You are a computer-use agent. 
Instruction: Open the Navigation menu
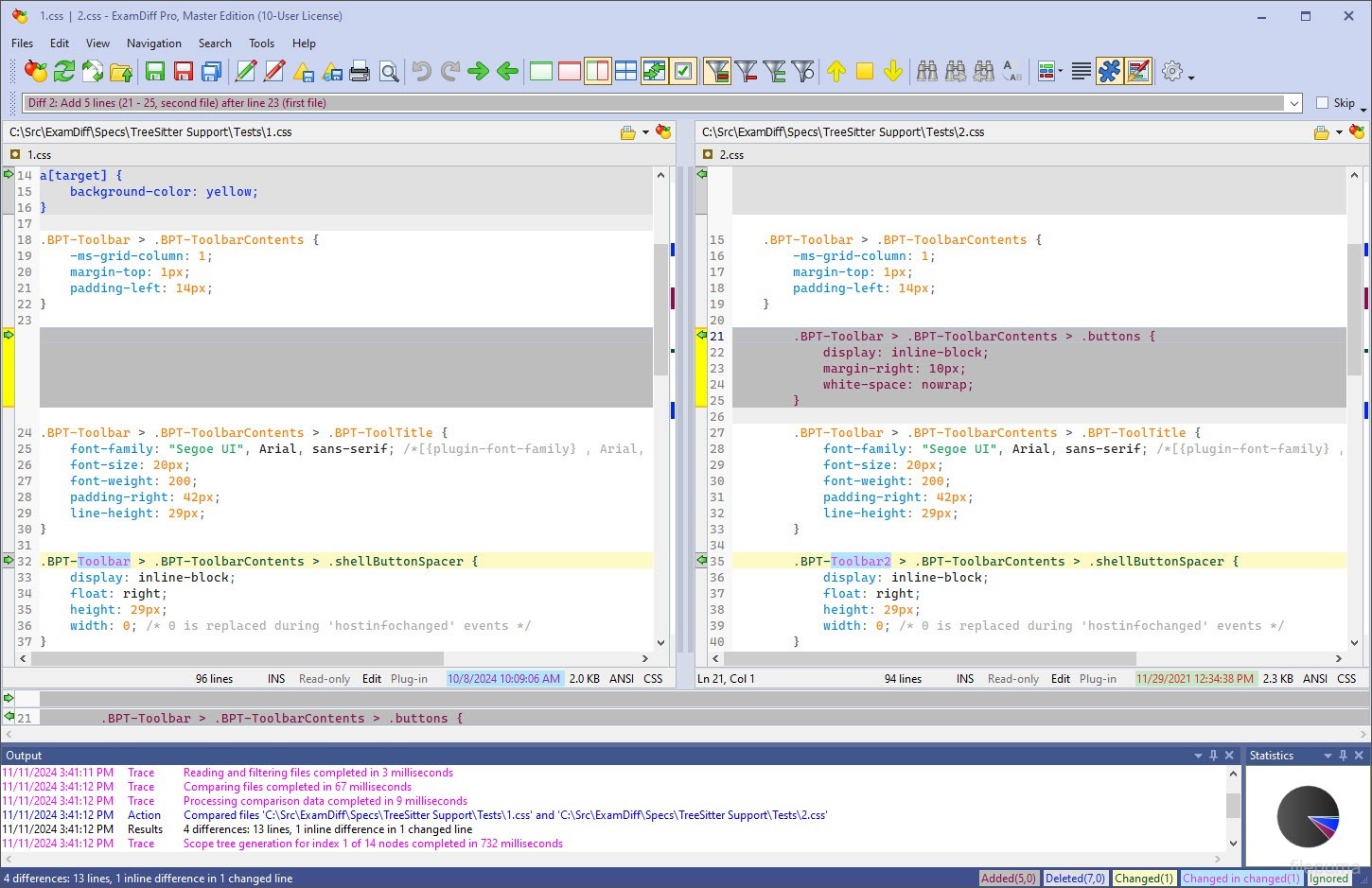(x=153, y=44)
